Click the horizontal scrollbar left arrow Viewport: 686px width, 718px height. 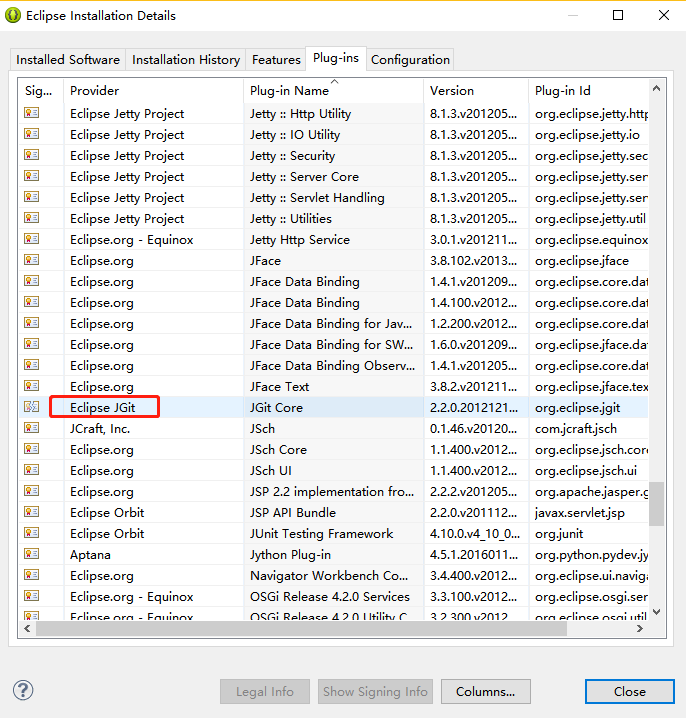[27, 628]
